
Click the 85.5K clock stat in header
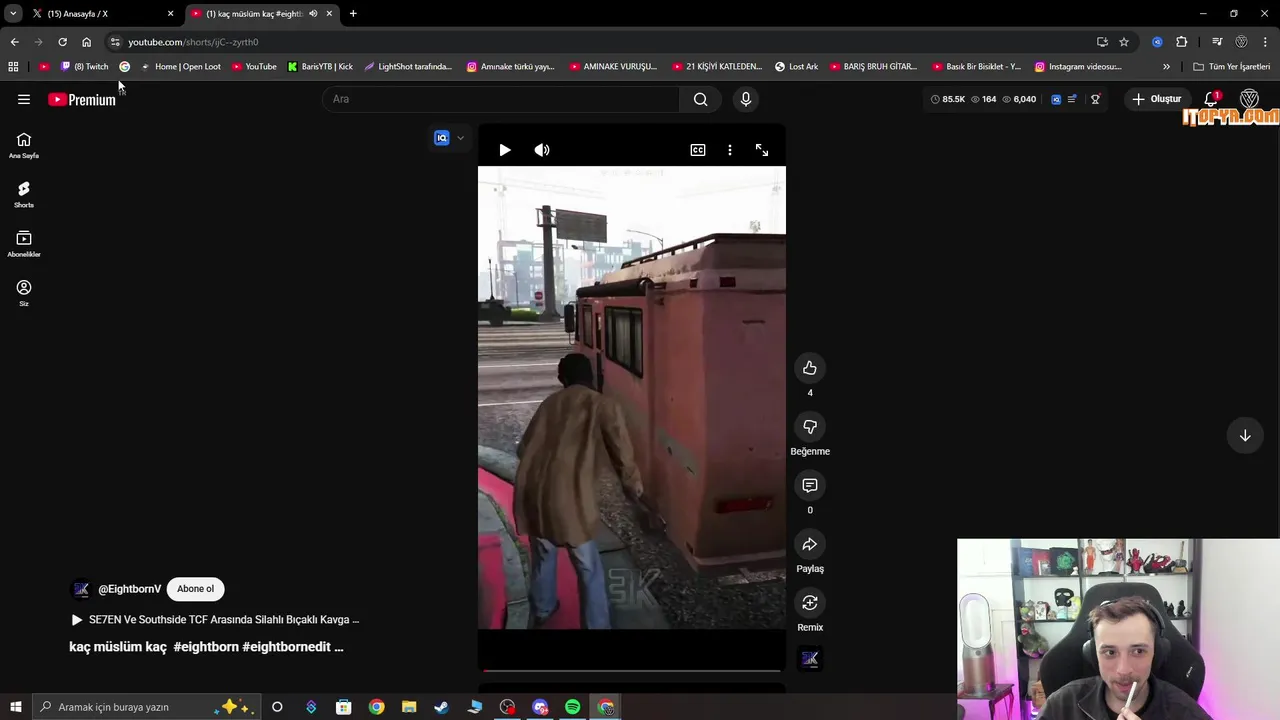point(947,99)
